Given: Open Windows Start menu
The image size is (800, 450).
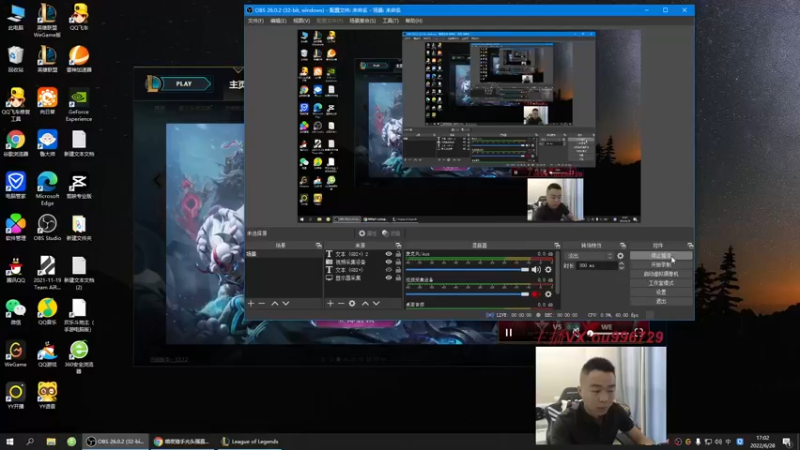Looking at the screenshot, I should (x=9, y=441).
